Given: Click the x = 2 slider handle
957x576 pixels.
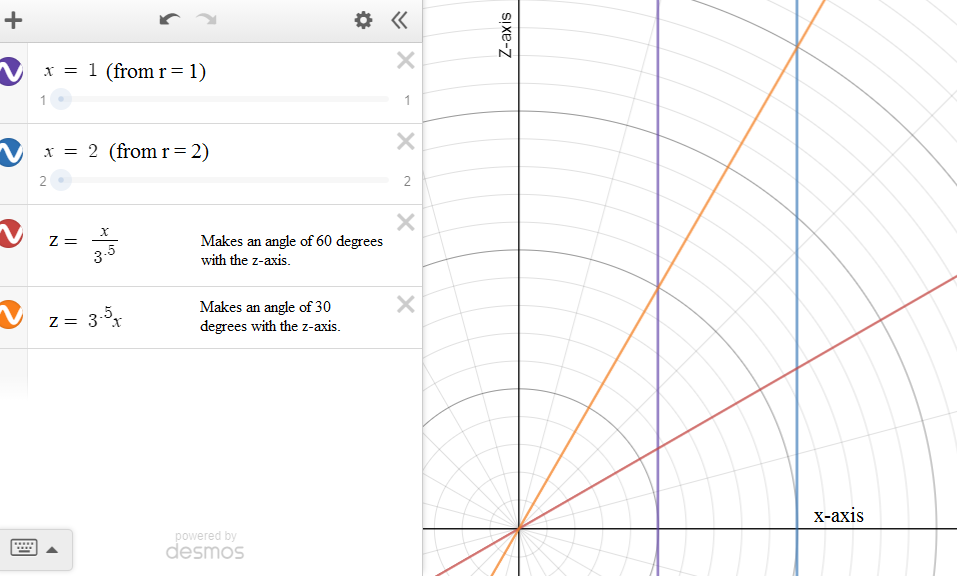Looking at the screenshot, I should click(x=61, y=180).
